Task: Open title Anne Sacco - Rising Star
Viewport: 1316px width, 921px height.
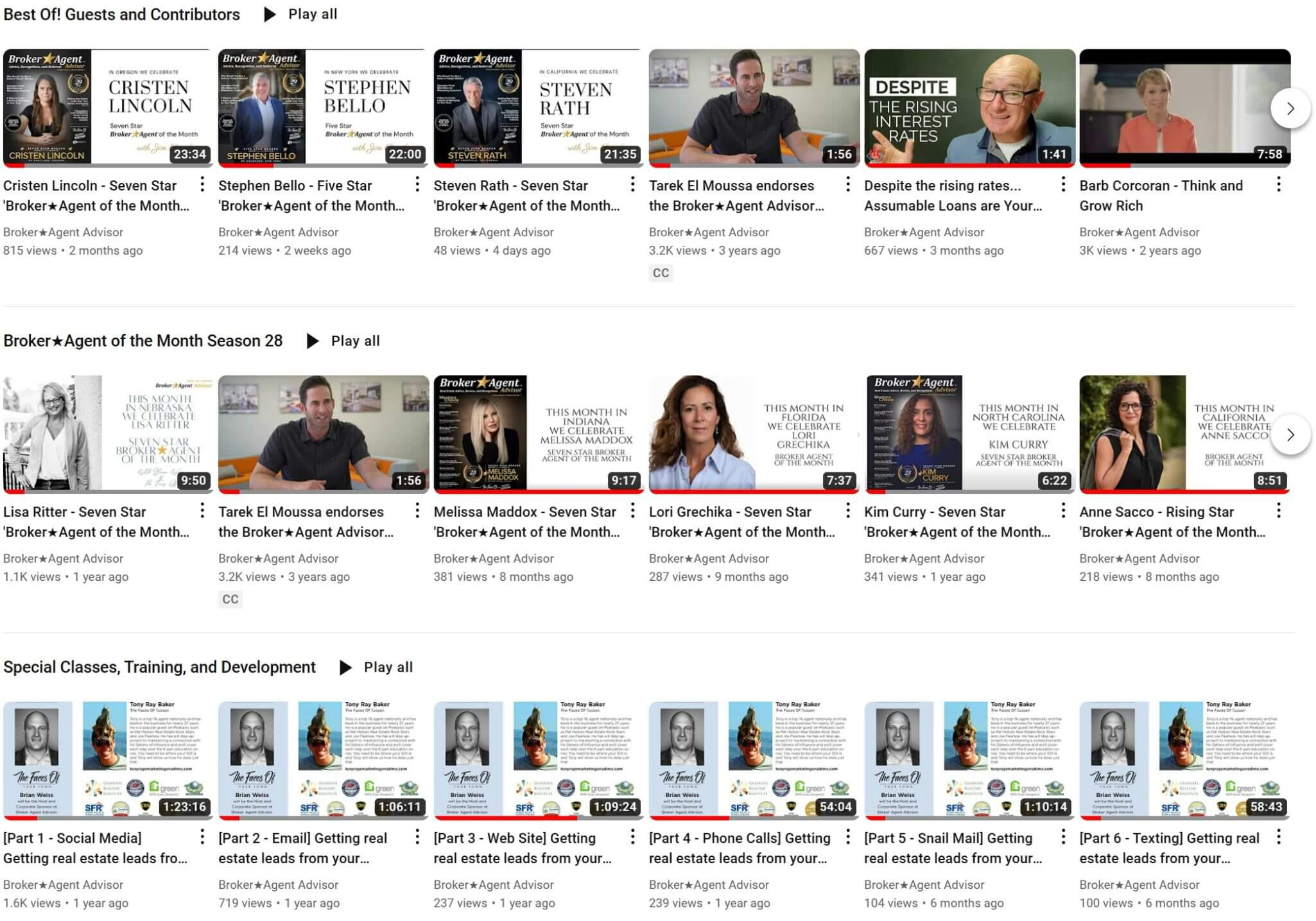Action: (x=1173, y=522)
